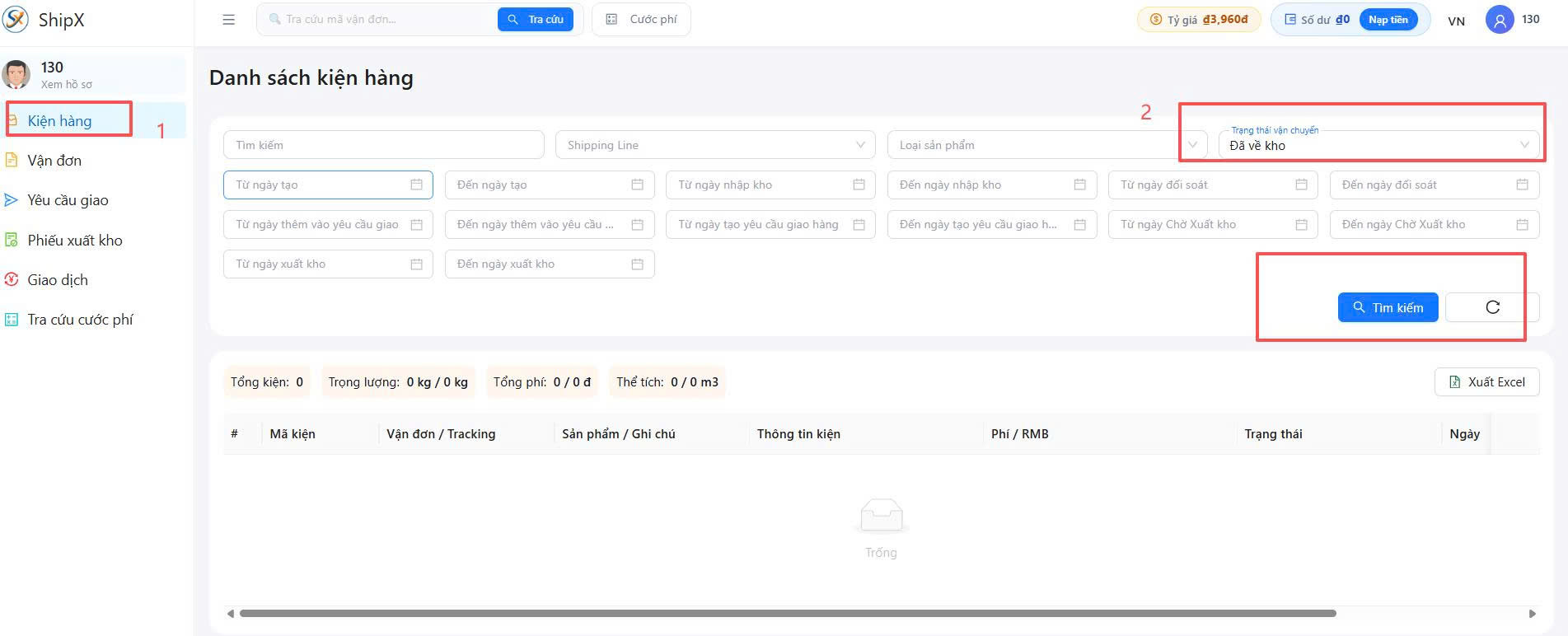The width and height of the screenshot is (1568, 636).
Task: Click Xuất Excel export button
Action: click(x=1486, y=382)
